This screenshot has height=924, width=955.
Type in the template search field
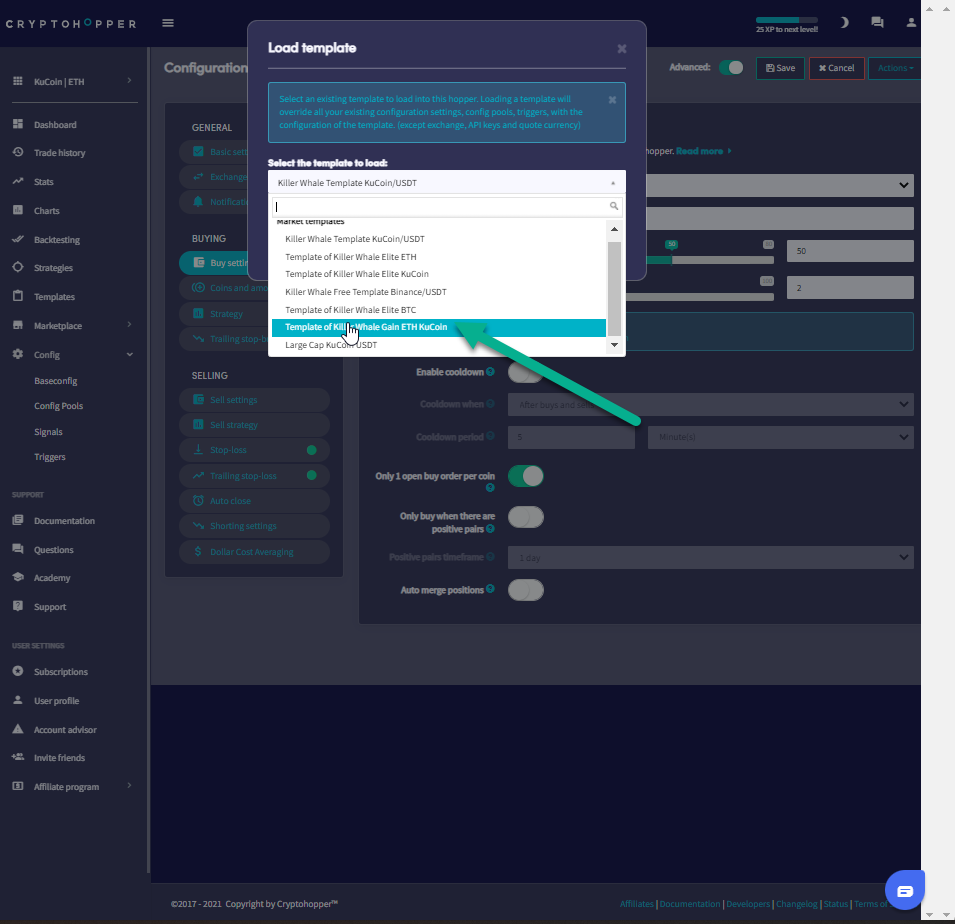(x=440, y=206)
